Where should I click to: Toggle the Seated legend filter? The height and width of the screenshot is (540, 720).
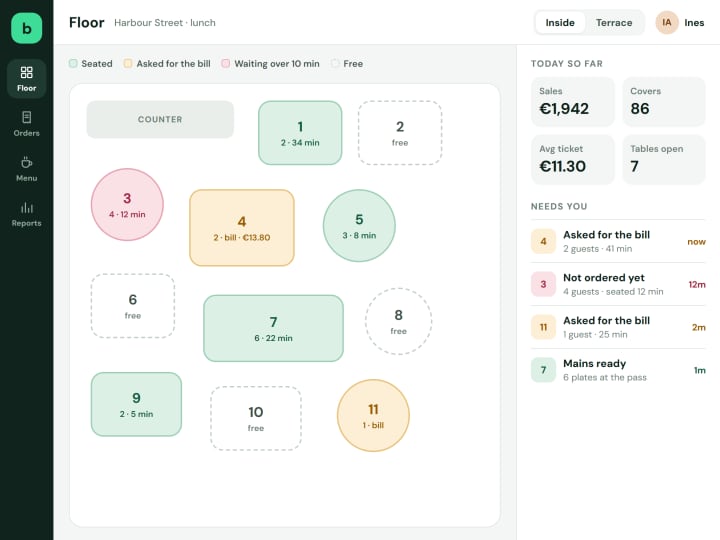pyautogui.click(x=90, y=63)
